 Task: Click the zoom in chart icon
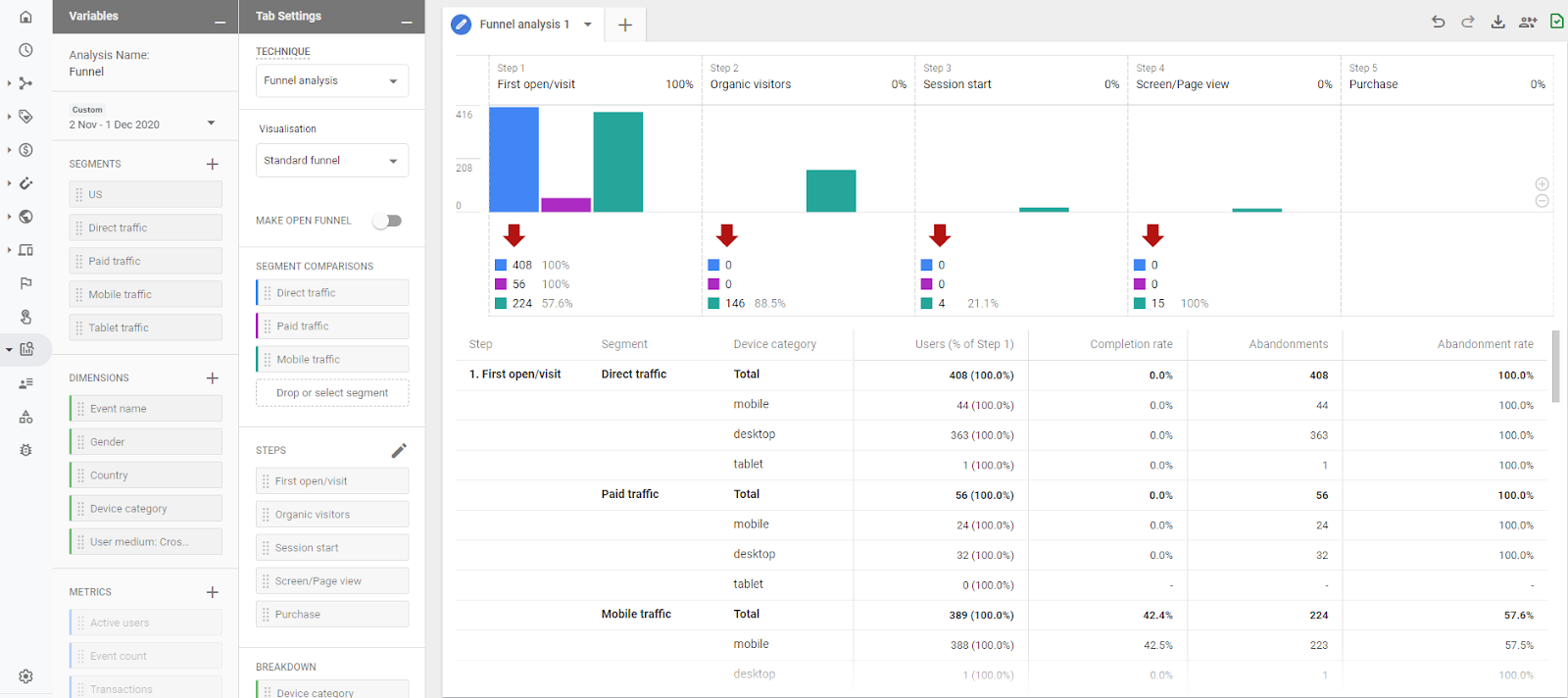[x=1542, y=184]
